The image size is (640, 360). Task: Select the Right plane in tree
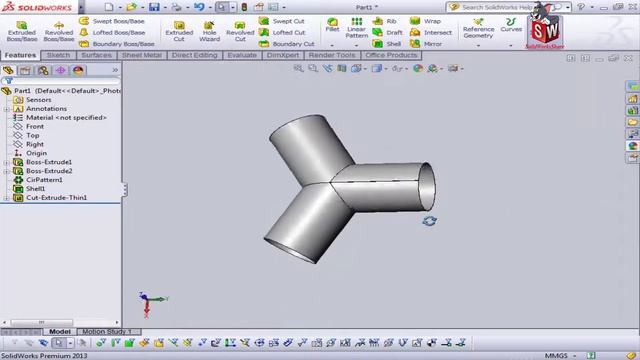click(35, 144)
